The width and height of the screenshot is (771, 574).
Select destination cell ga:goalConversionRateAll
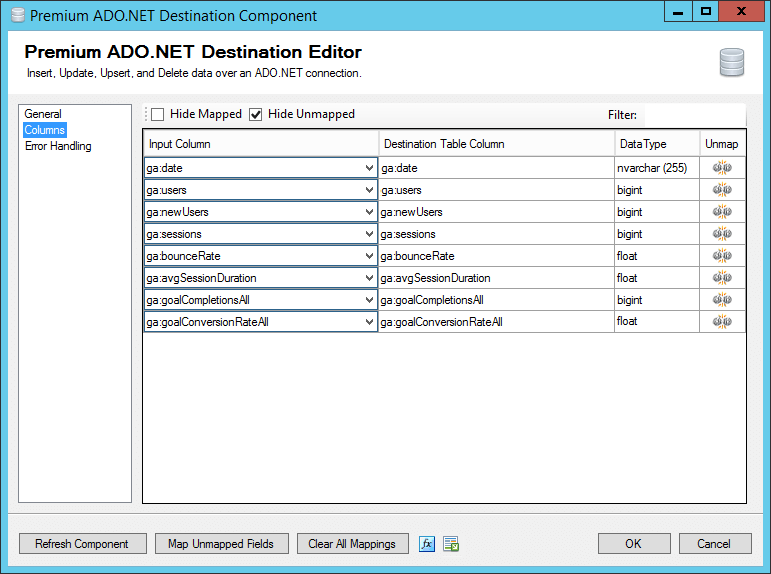[x=496, y=322]
